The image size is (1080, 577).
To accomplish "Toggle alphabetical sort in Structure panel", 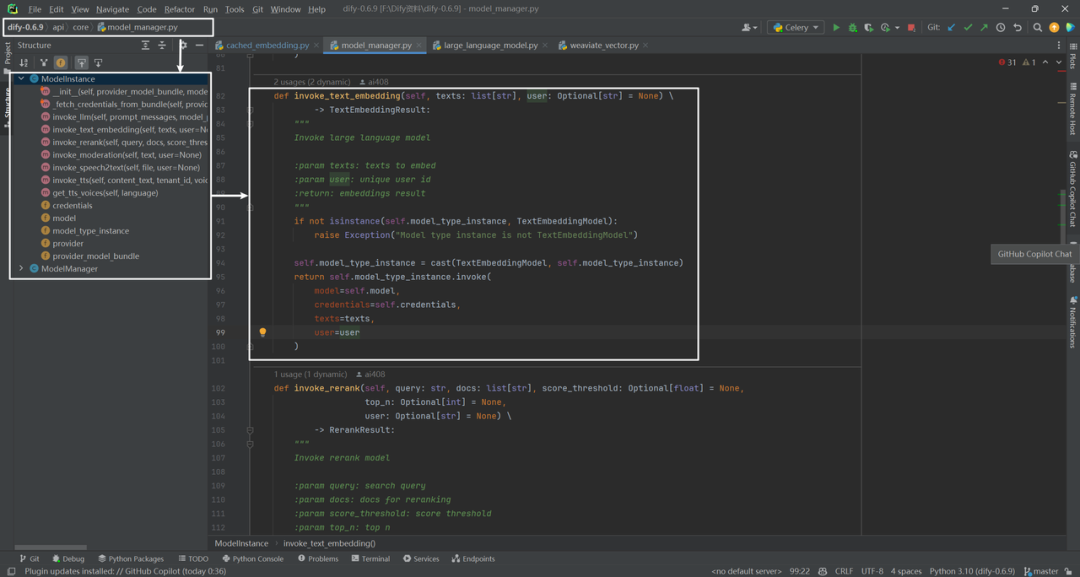I will pos(23,63).
